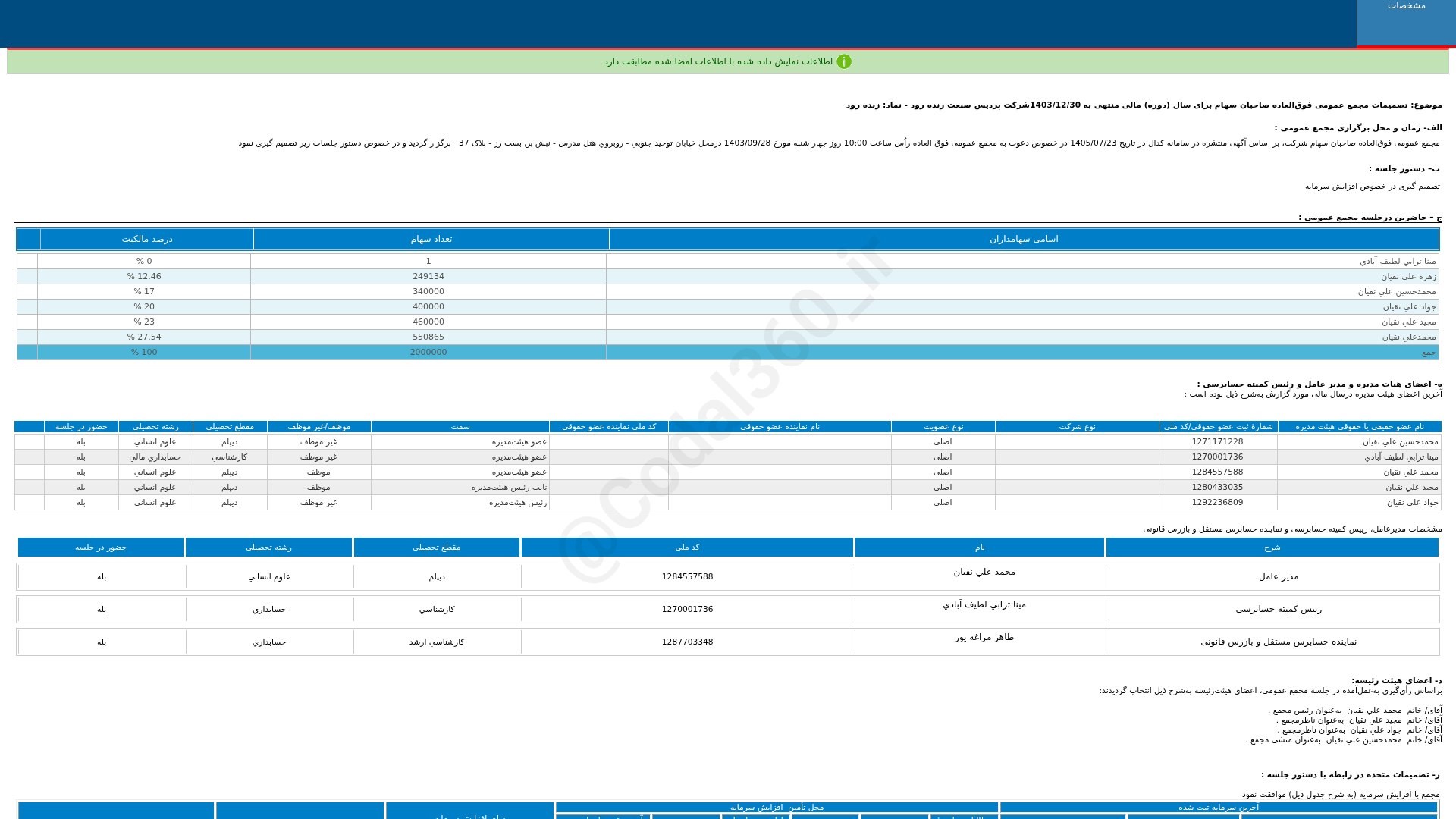Select share count 460000
Screen dimensions: 1456x819
click(428, 322)
